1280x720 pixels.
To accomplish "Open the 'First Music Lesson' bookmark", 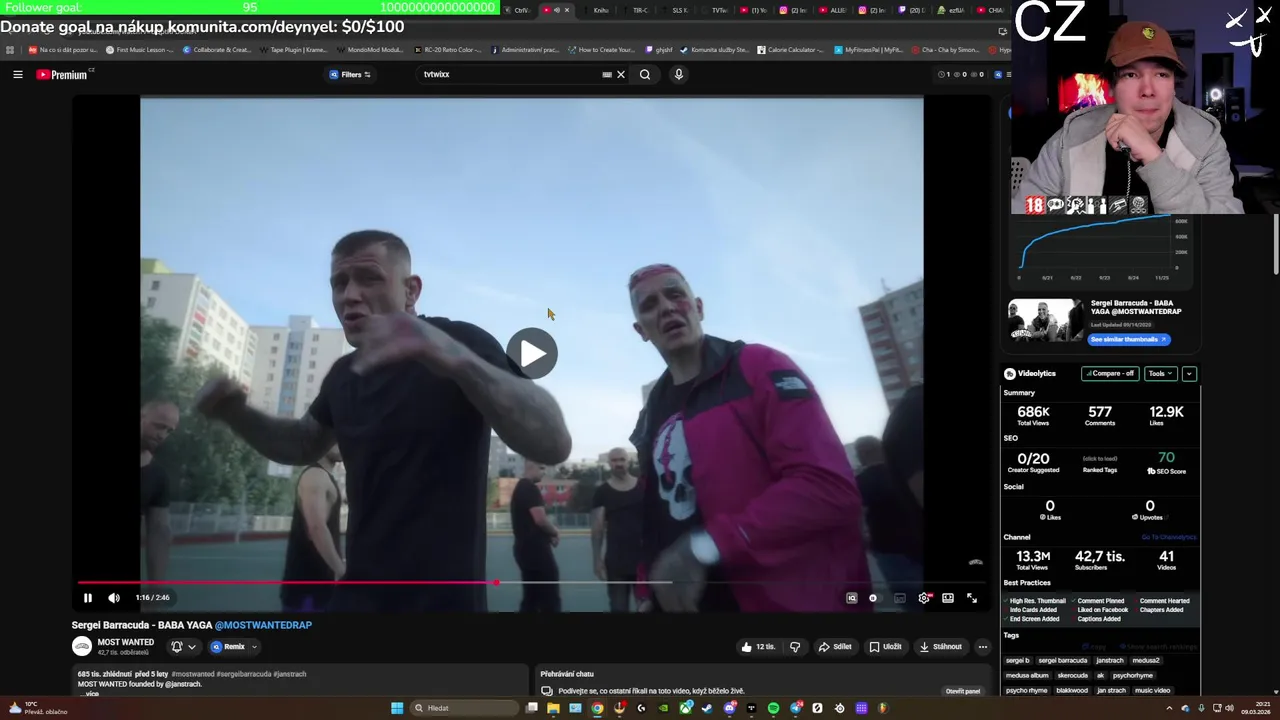I will (139, 49).
